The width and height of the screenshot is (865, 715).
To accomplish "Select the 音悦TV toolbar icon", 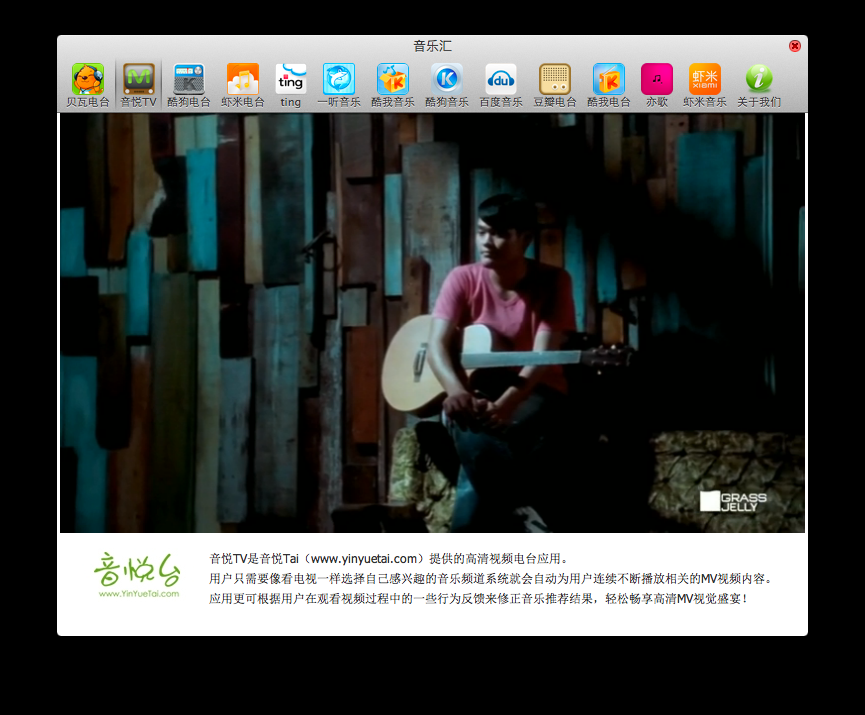I will tap(138, 85).
